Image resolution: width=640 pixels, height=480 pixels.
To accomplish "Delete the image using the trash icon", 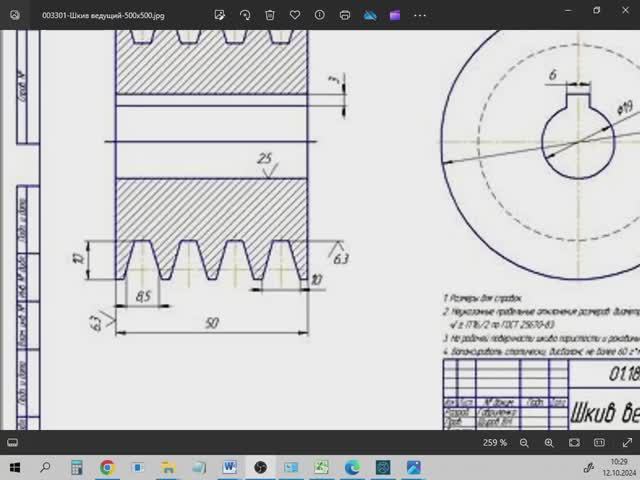I will coord(270,15).
